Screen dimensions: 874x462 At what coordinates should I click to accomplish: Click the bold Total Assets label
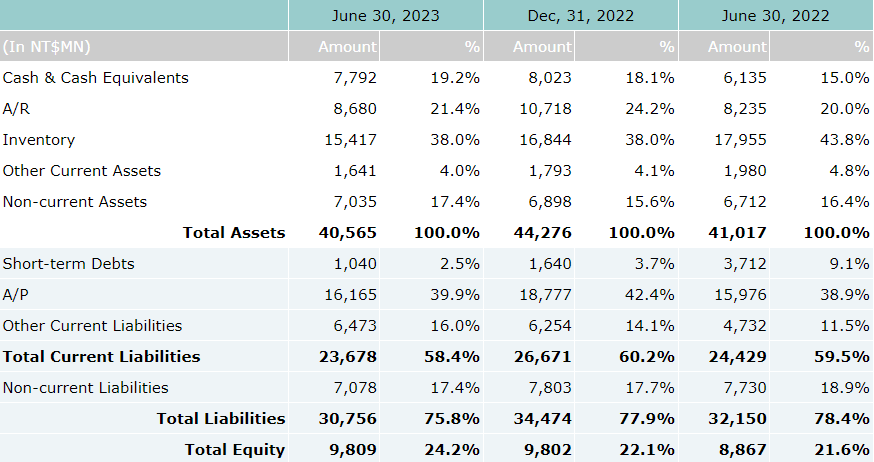pyautogui.click(x=233, y=233)
